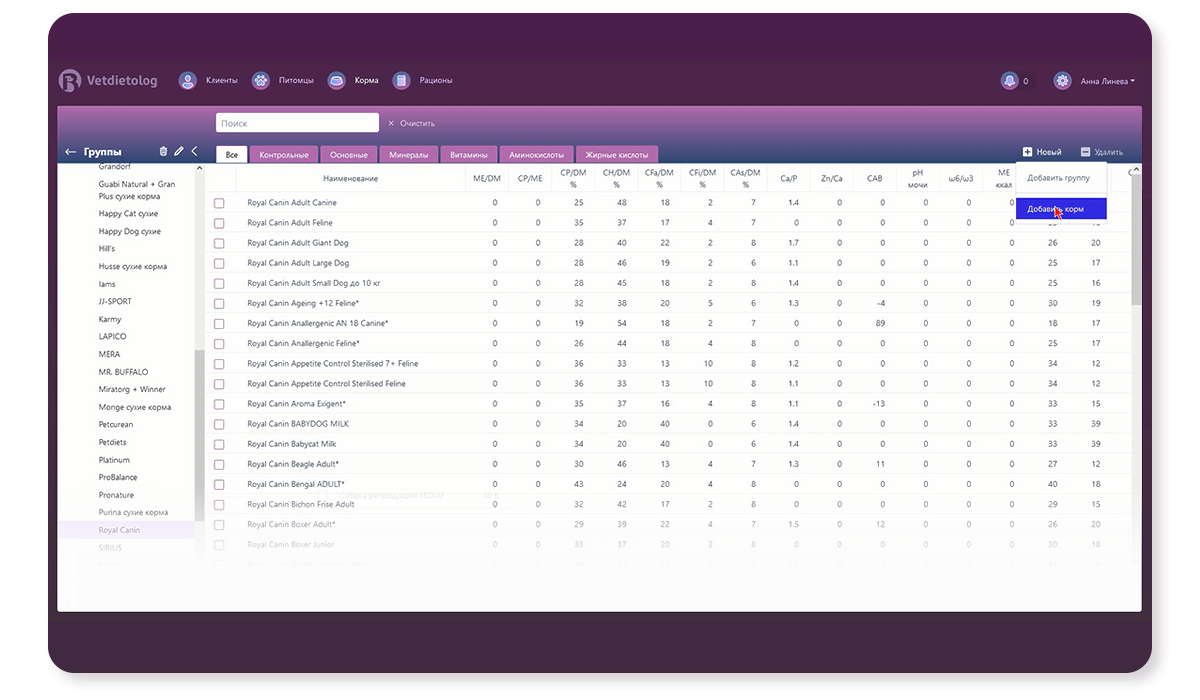Delete group using the trash icon

pos(163,152)
